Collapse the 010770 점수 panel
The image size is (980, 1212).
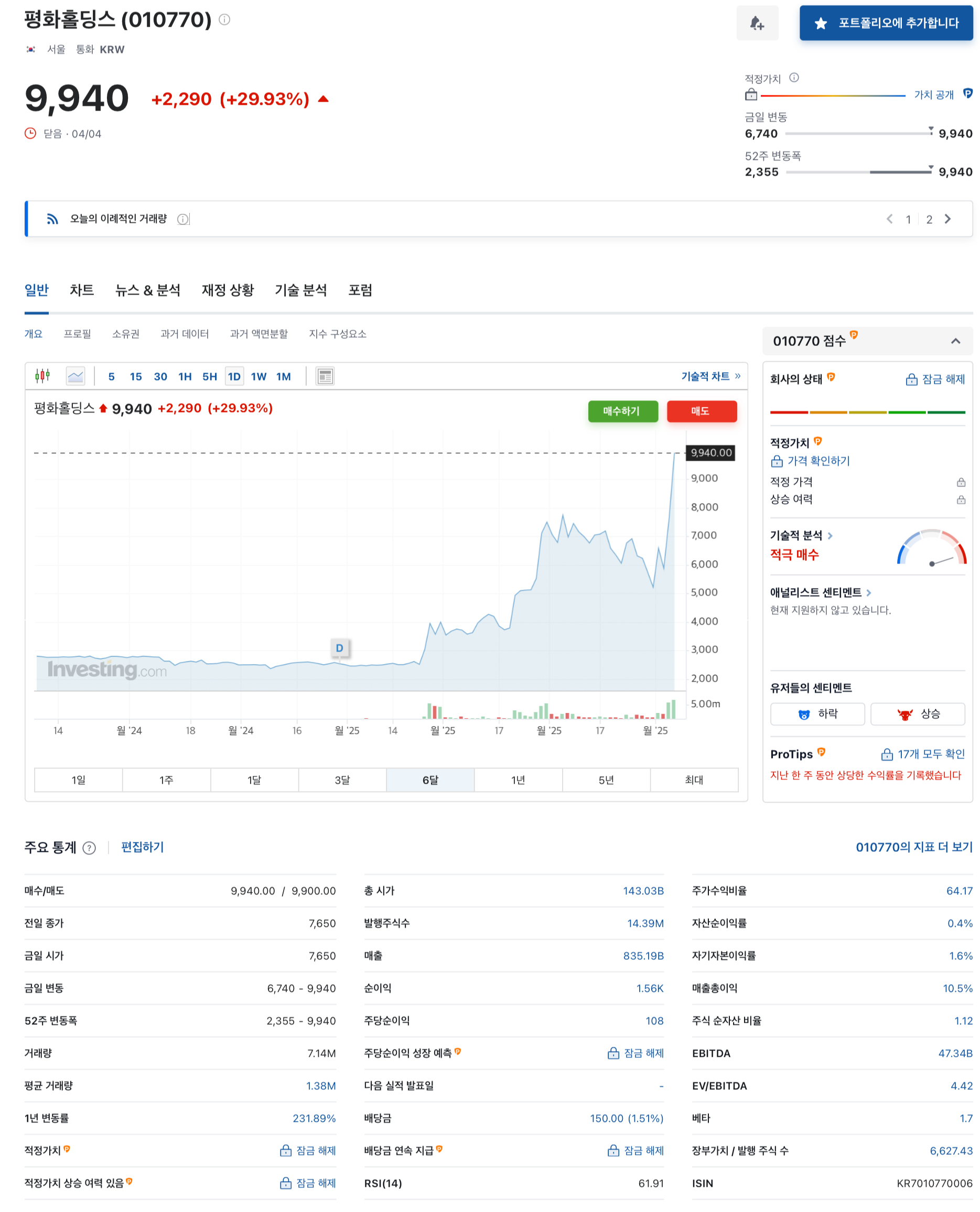tap(955, 341)
